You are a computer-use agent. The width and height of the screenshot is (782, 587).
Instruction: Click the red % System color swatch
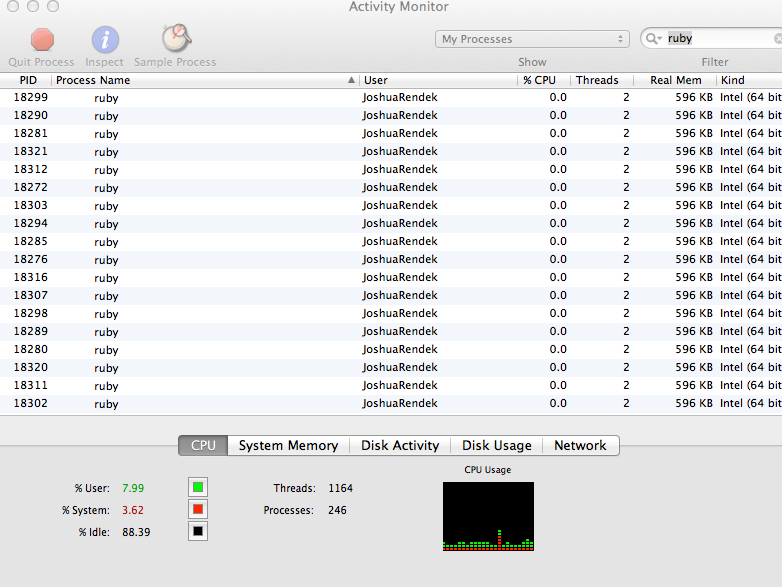(198, 509)
